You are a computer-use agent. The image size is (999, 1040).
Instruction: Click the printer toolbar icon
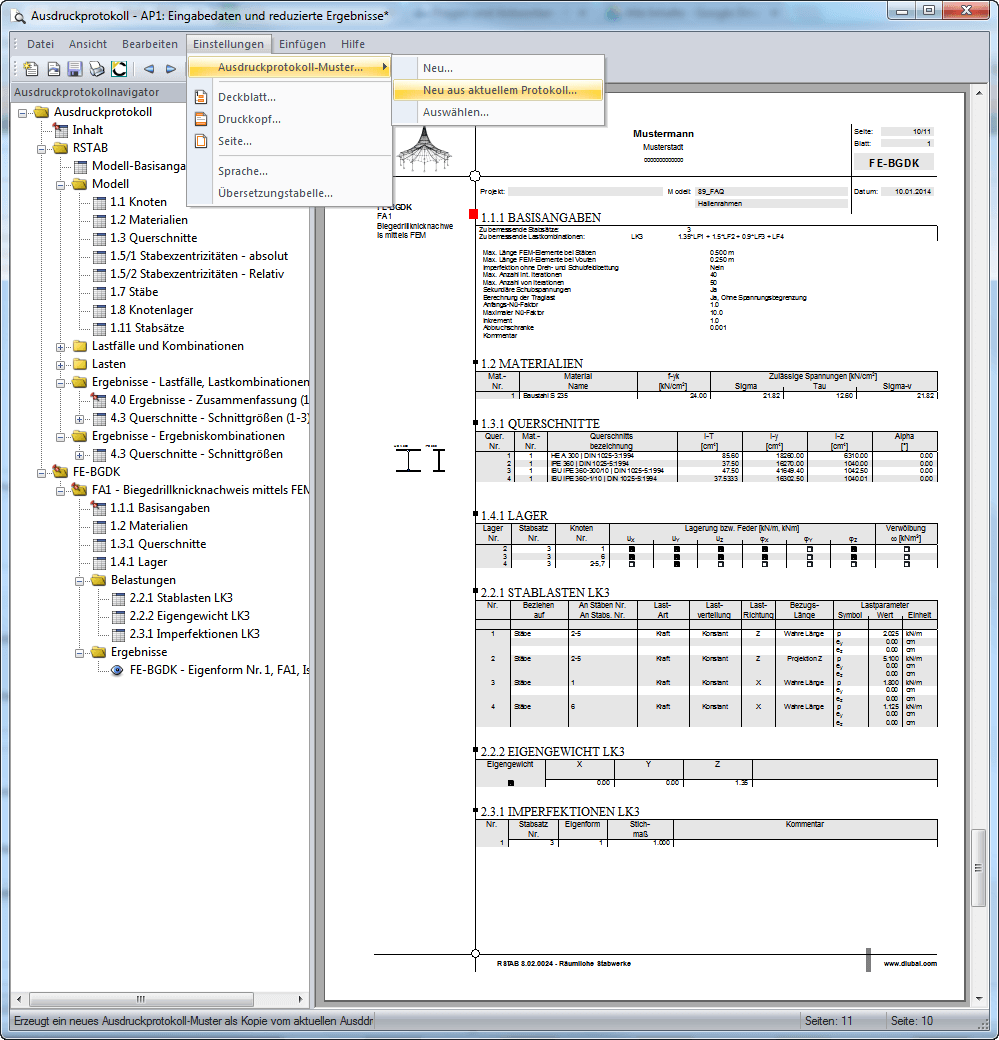click(97, 68)
